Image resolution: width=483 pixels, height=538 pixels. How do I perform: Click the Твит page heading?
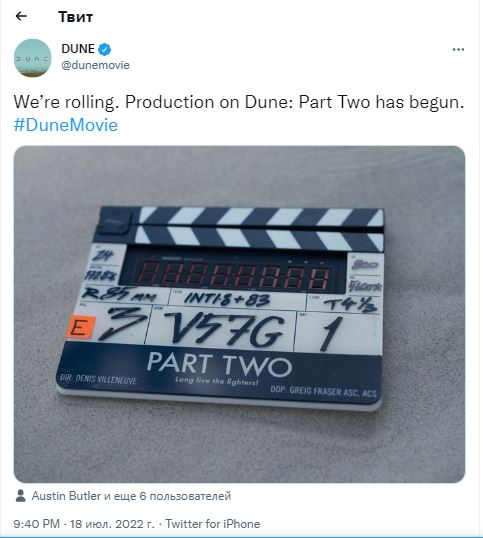tap(75, 17)
